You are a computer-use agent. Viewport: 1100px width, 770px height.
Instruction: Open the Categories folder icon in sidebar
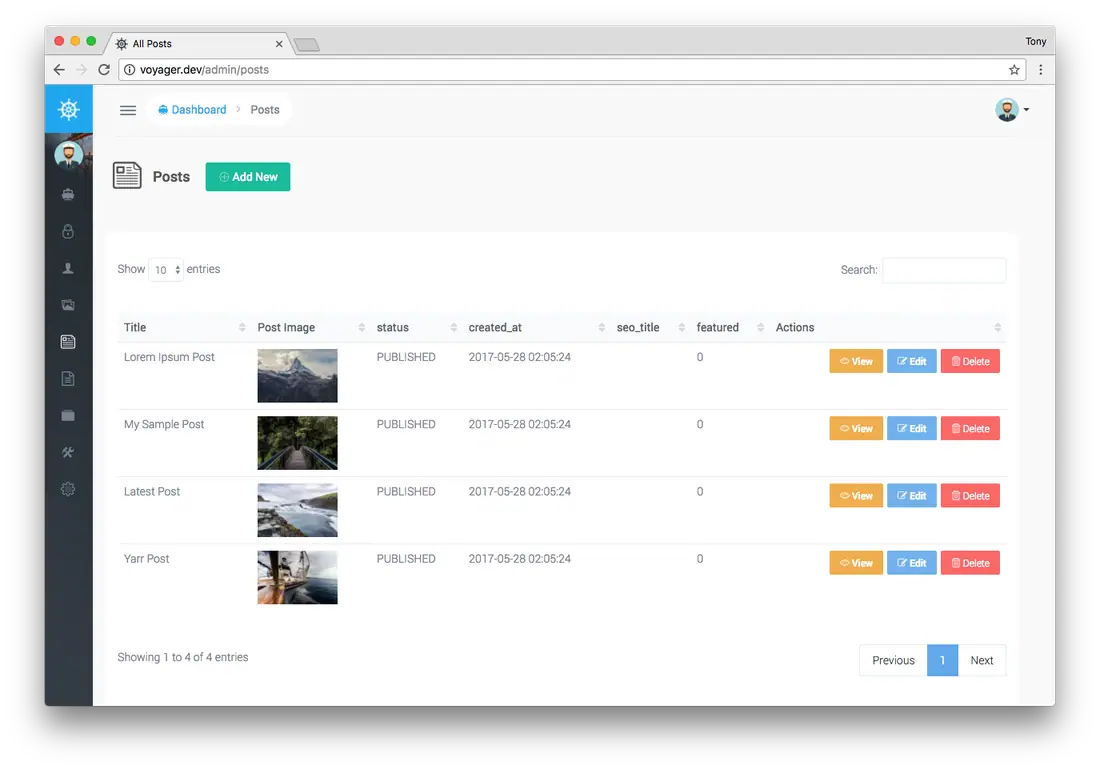point(68,416)
